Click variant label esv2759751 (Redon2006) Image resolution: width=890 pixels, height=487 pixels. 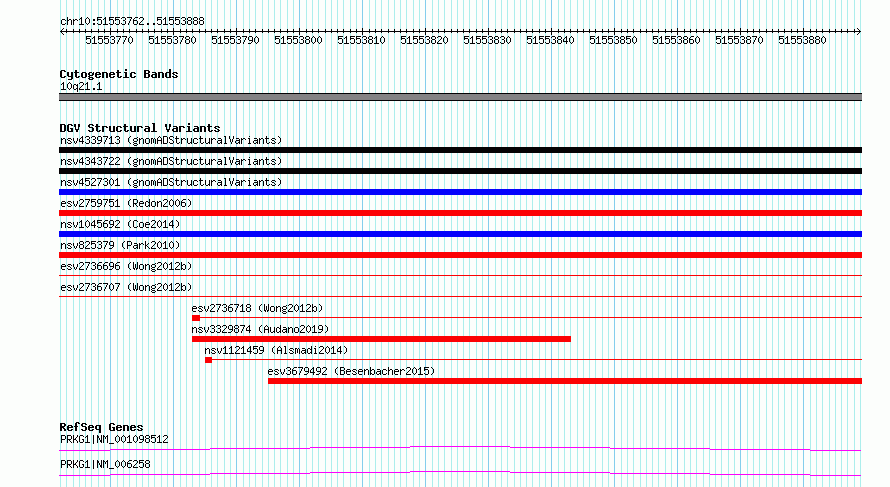point(126,203)
